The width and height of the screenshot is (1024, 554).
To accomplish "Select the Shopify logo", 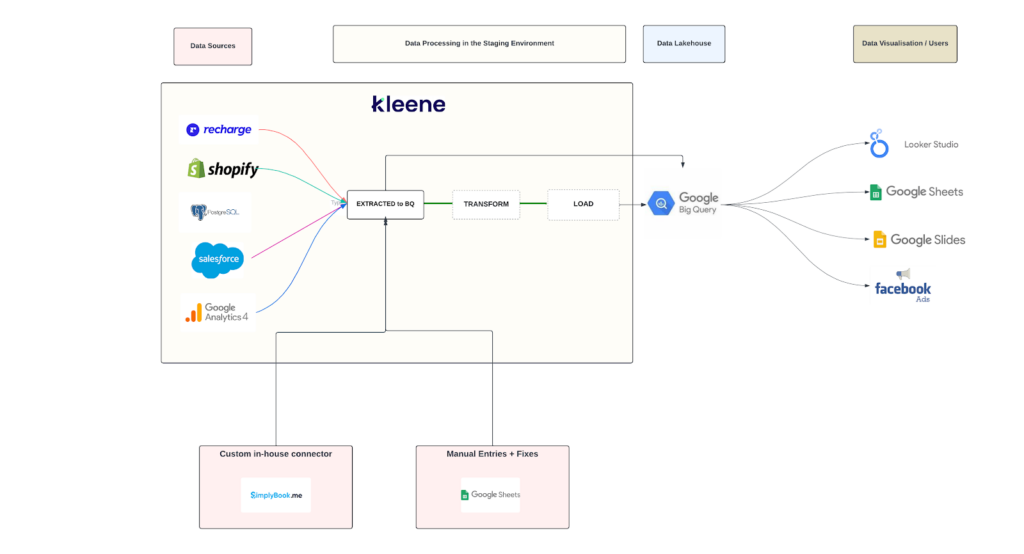I will coord(222,169).
